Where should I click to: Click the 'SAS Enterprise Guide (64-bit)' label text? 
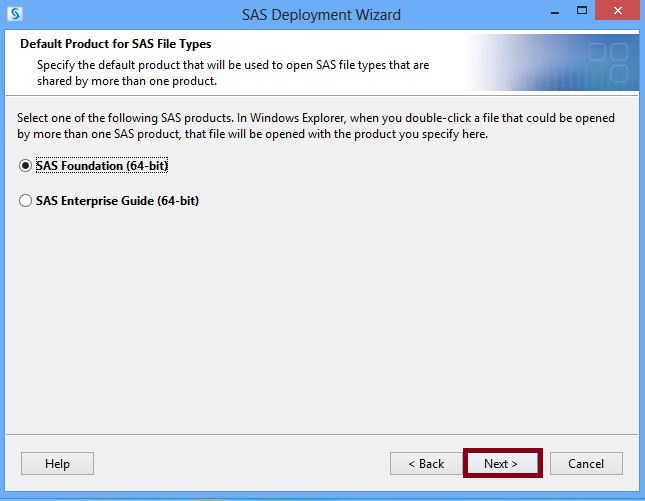117,201
